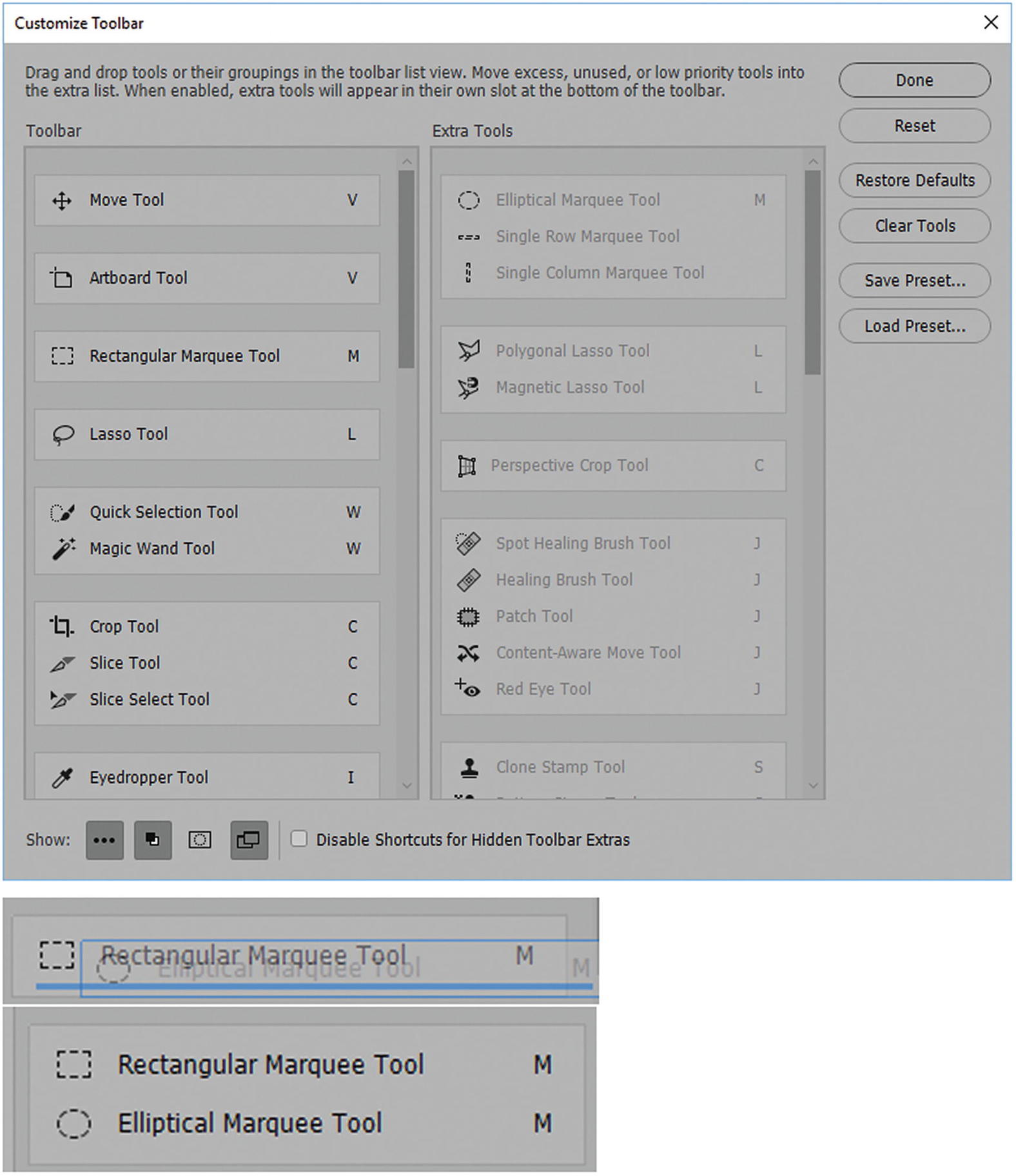Enable Disable Shortcuts for Hidden Toolbar Extras
The image size is (1016, 1176).
pos(298,839)
